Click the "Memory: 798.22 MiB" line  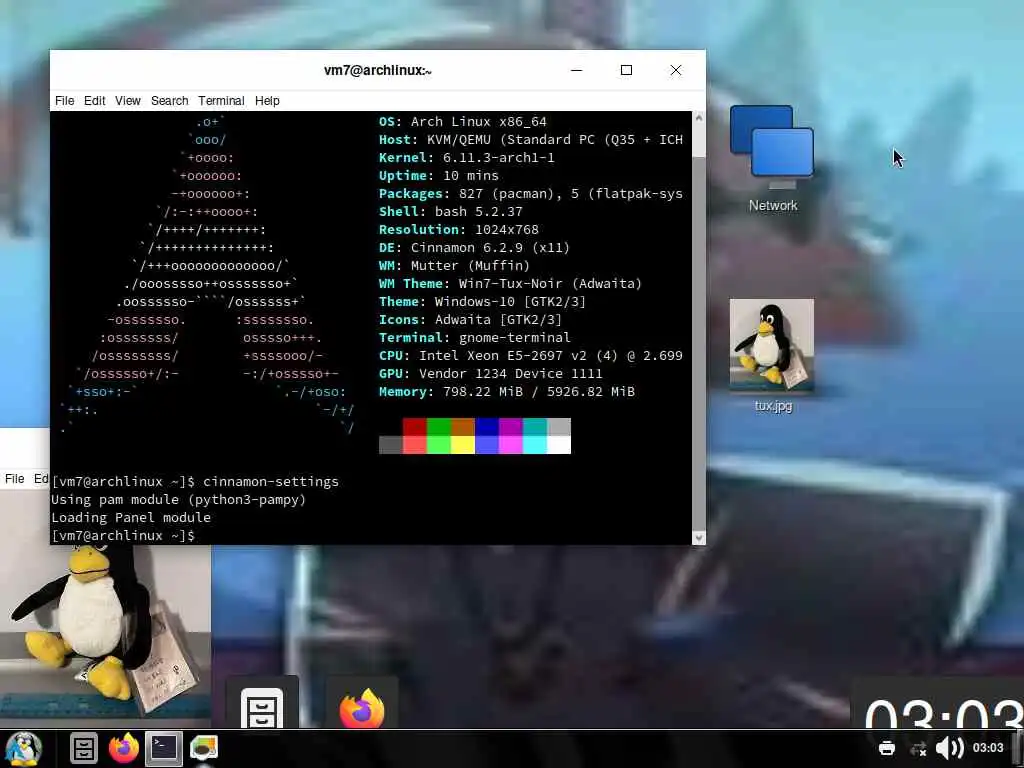(507, 392)
